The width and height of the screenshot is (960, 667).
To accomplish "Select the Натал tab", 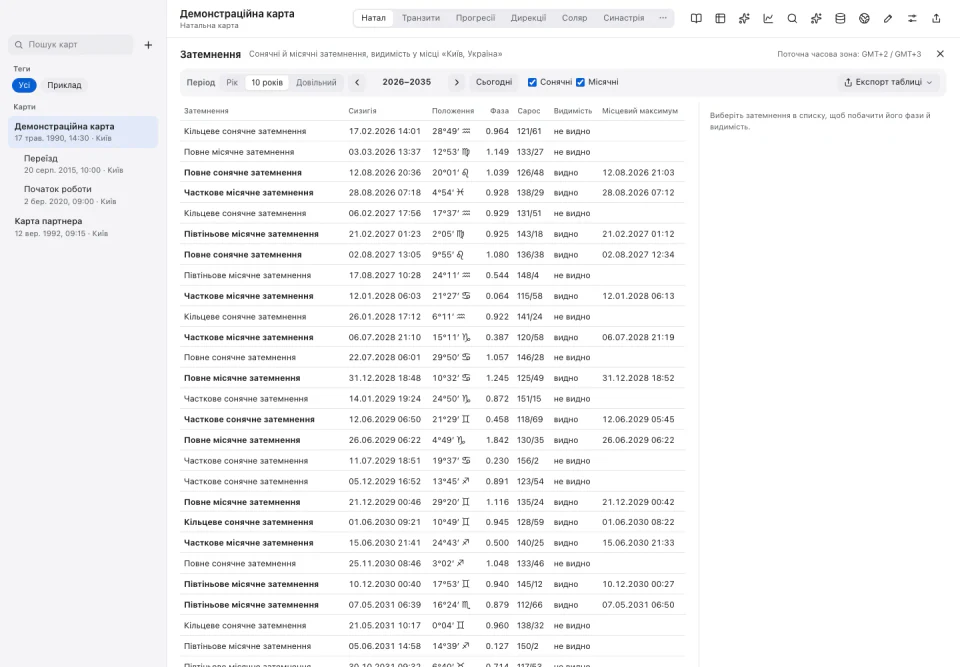I will pyautogui.click(x=373, y=18).
